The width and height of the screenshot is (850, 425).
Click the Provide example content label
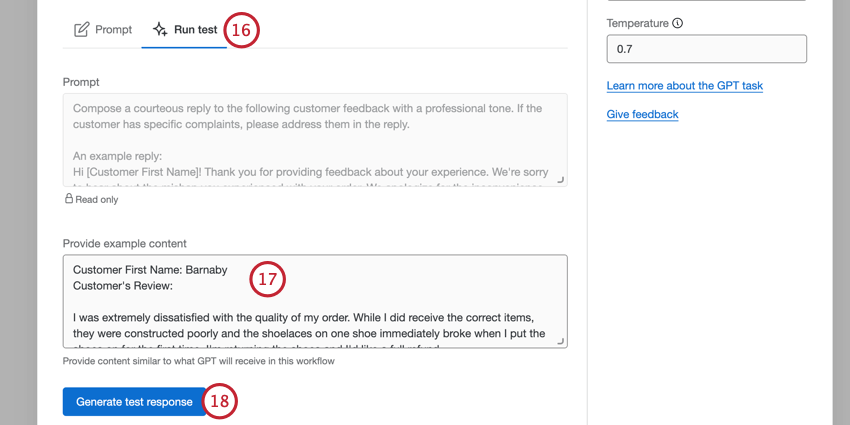pyautogui.click(x=125, y=243)
